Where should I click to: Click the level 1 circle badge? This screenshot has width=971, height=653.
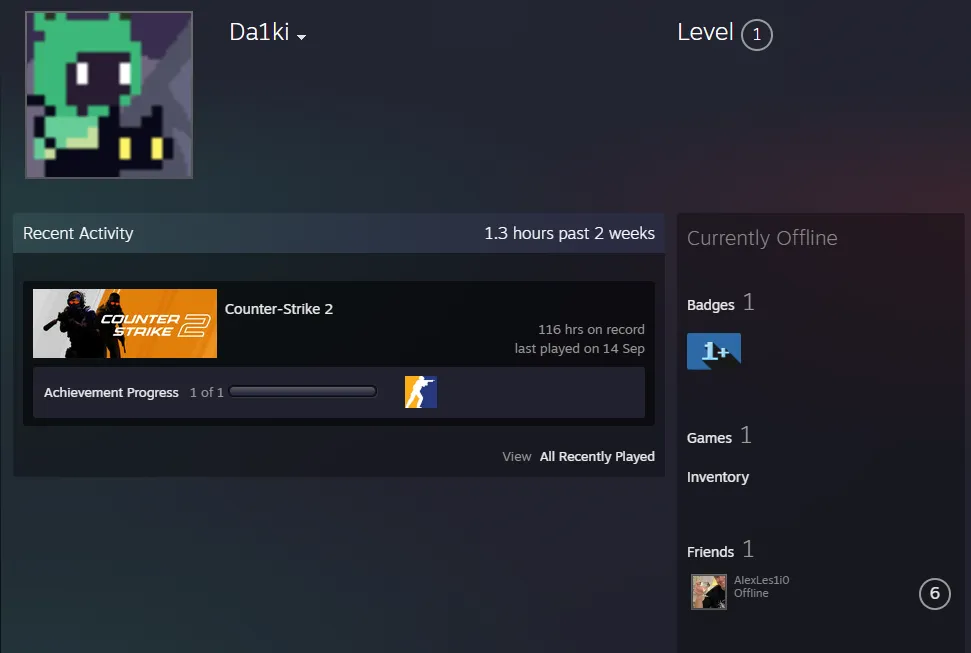(x=757, y=35)
